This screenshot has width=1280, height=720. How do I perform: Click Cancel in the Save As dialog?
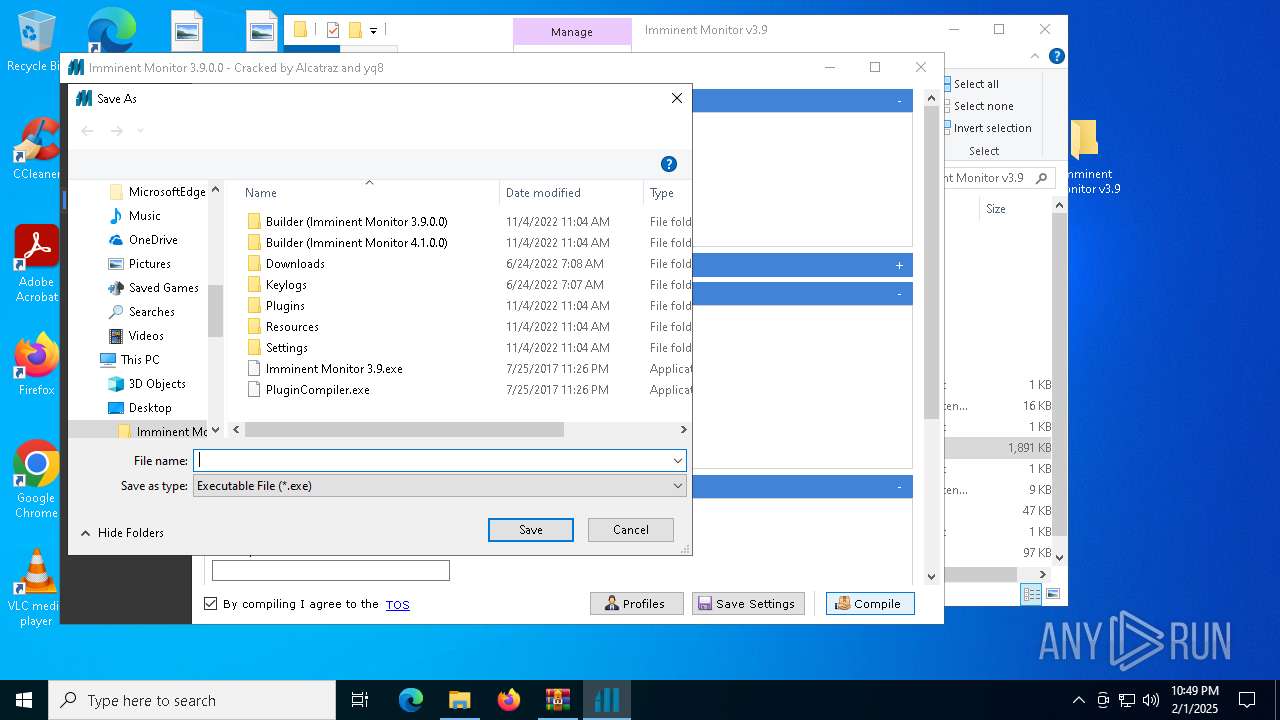pyautogui.click(x=631, y=530)
